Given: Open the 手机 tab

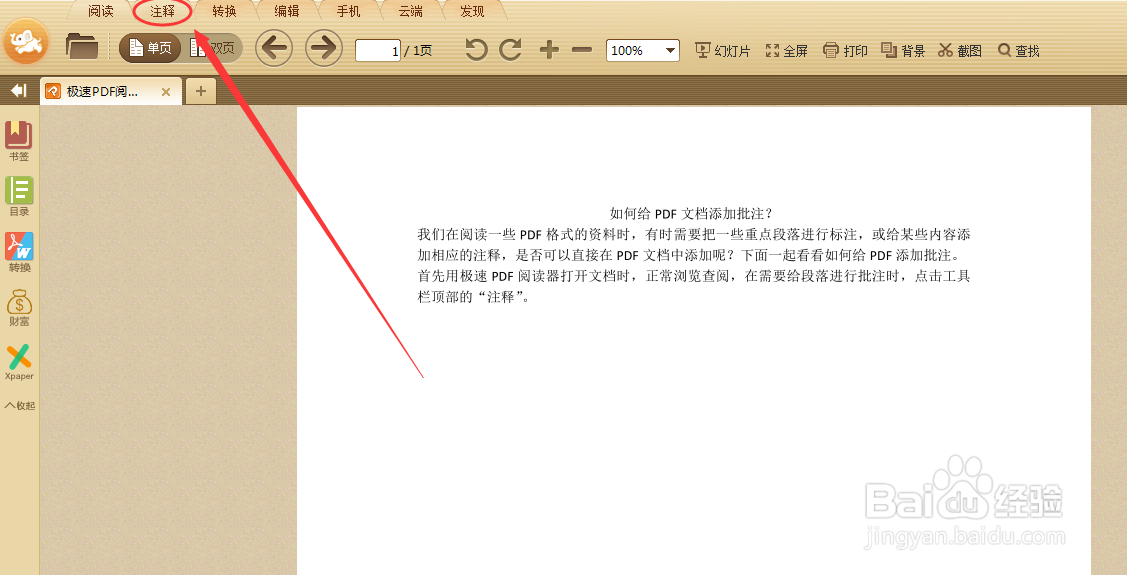Looking at the screenshot, I should pos(349,12).
